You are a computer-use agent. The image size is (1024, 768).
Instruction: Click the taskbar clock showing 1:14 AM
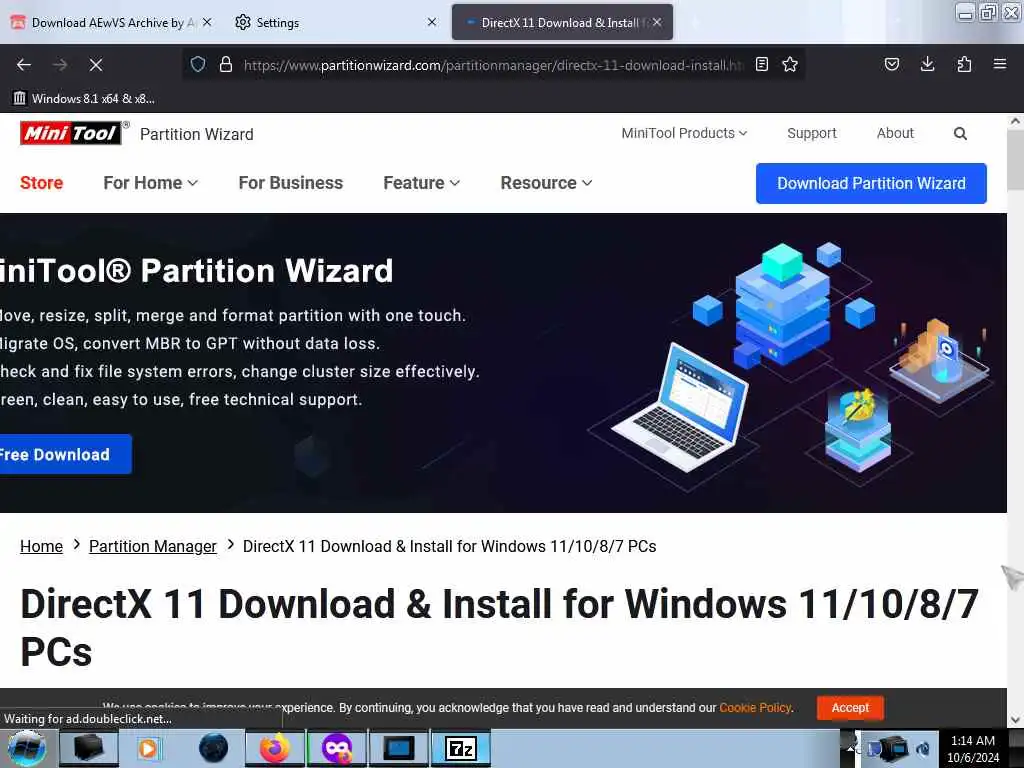972,749
